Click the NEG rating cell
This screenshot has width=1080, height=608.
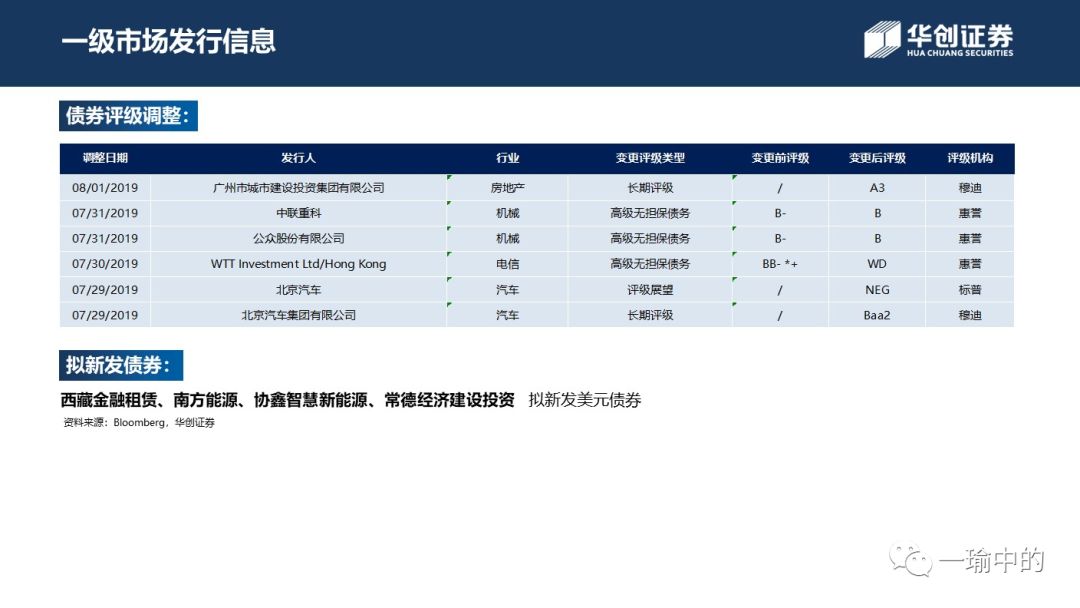coord(877,290)
